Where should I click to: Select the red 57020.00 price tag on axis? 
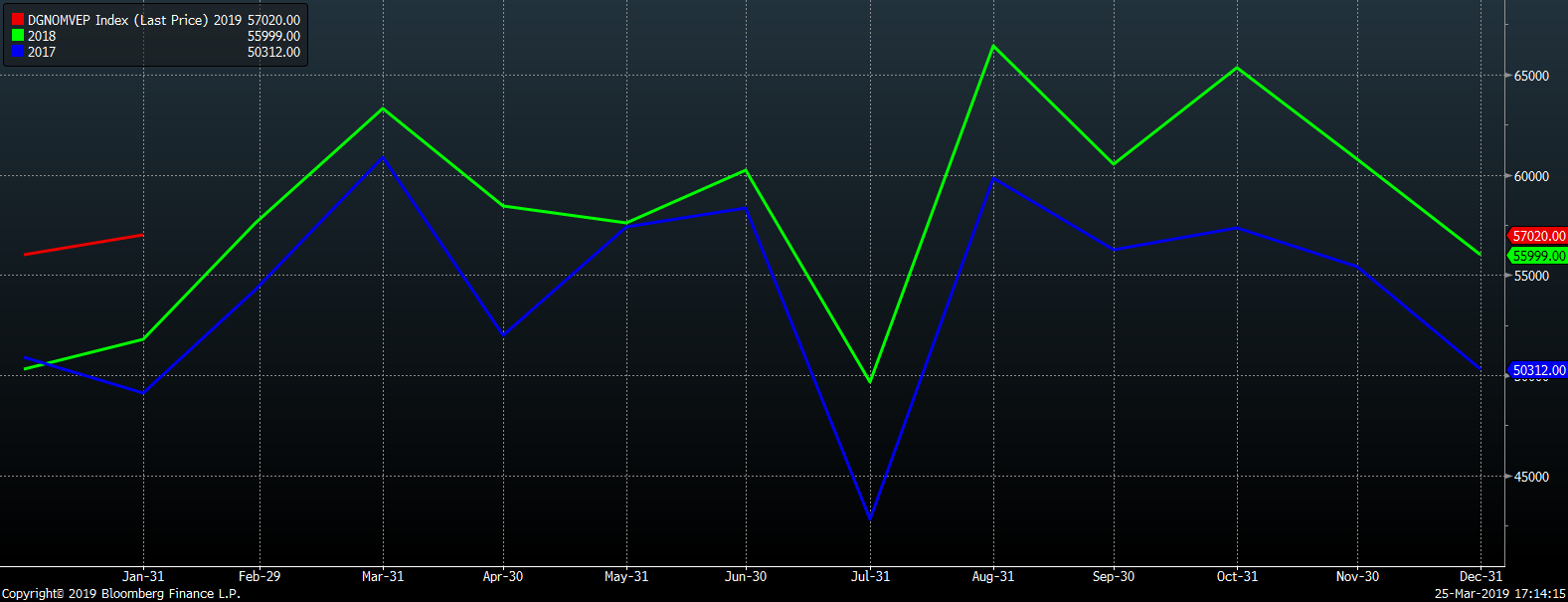click(x=1538, y=236)
